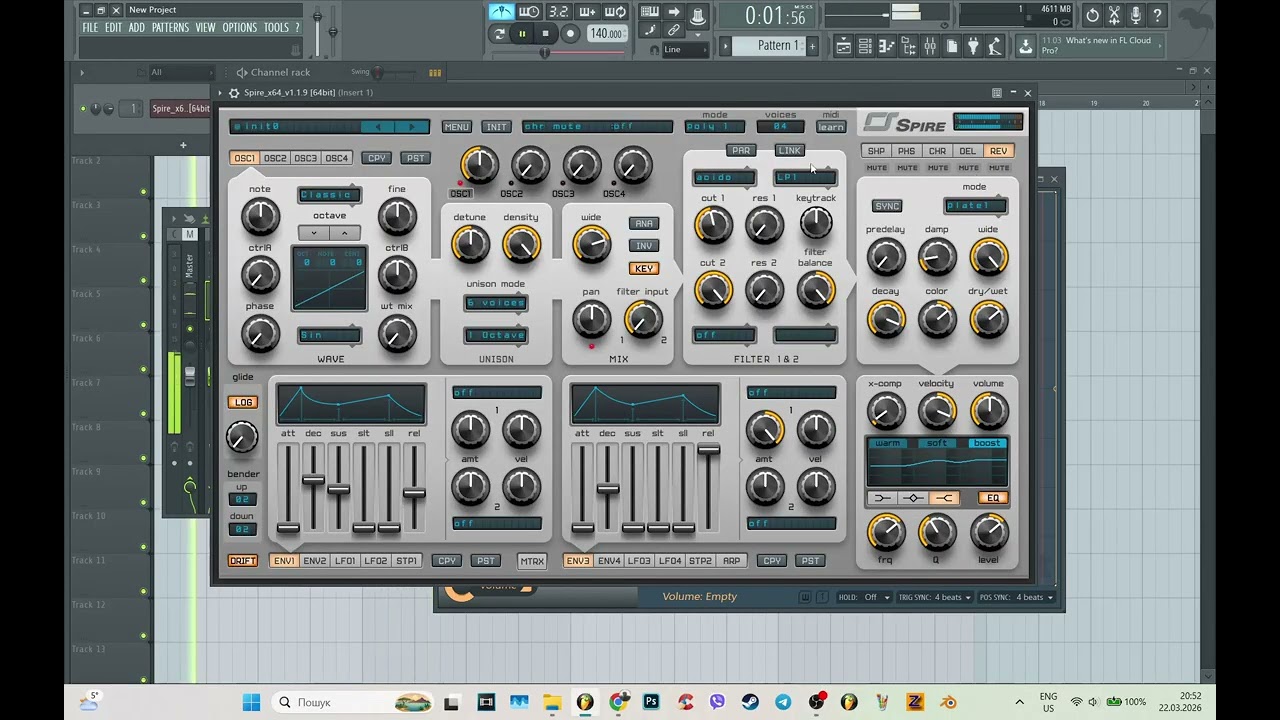Viewport: 1280px width, 720px height.
Task: Open the acido filter type dropdown
Action: point(725,178)
